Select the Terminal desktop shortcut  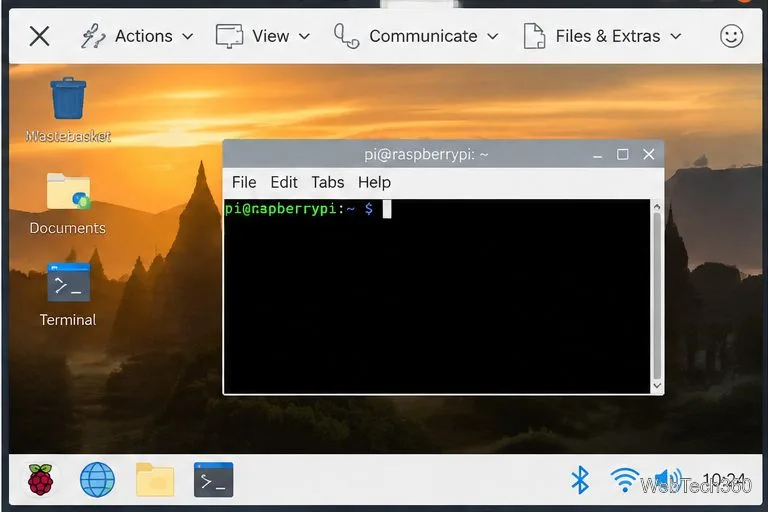point(68,294)
